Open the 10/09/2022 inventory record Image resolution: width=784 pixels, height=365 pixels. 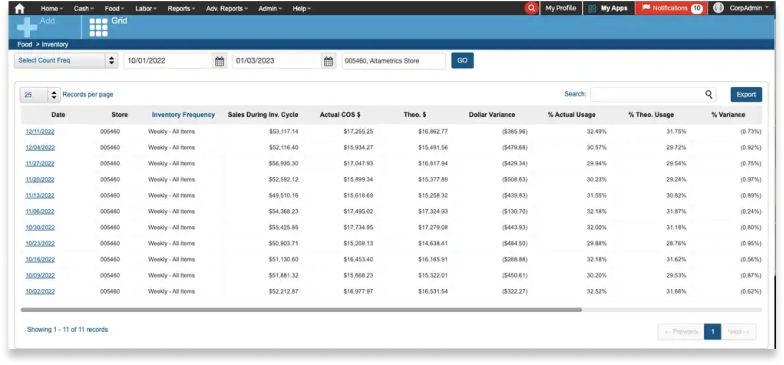[40, 276]
